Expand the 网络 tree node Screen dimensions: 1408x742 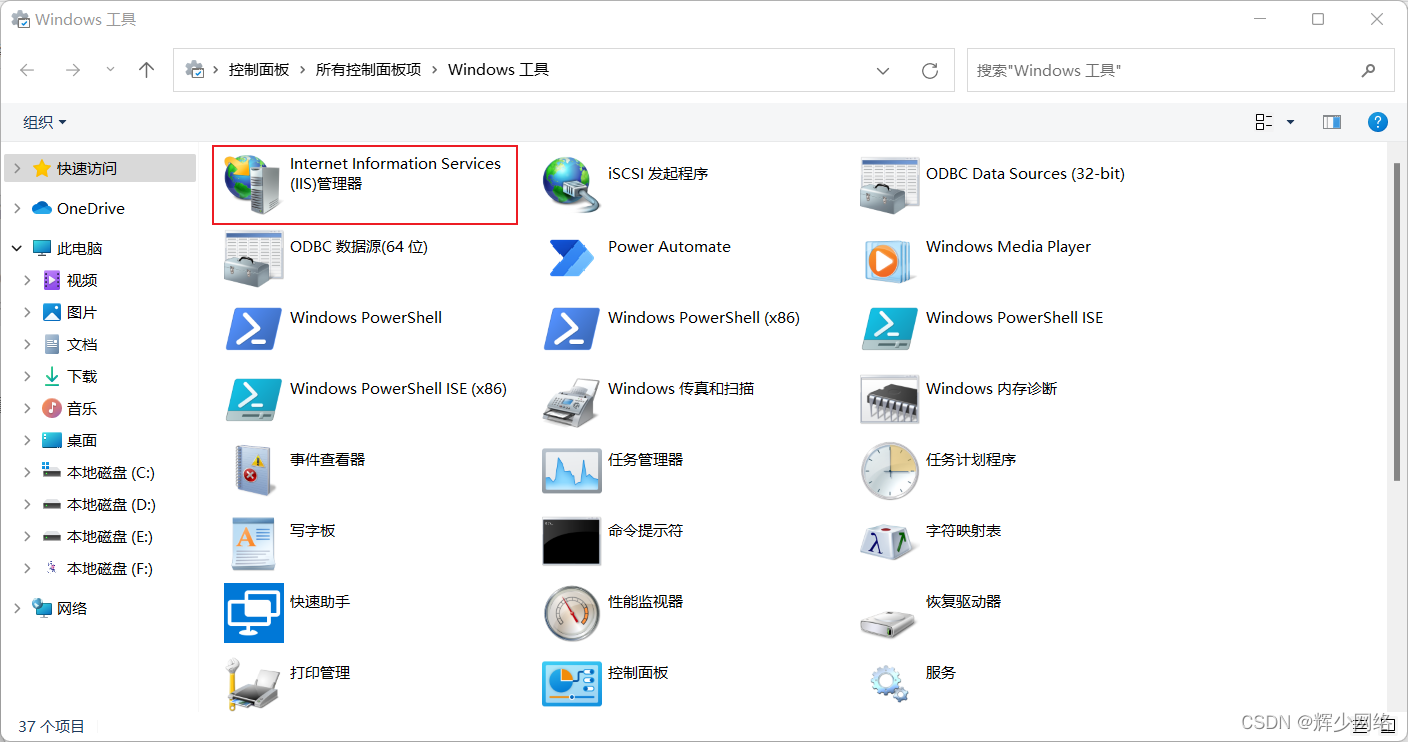(x=17, y=609)
